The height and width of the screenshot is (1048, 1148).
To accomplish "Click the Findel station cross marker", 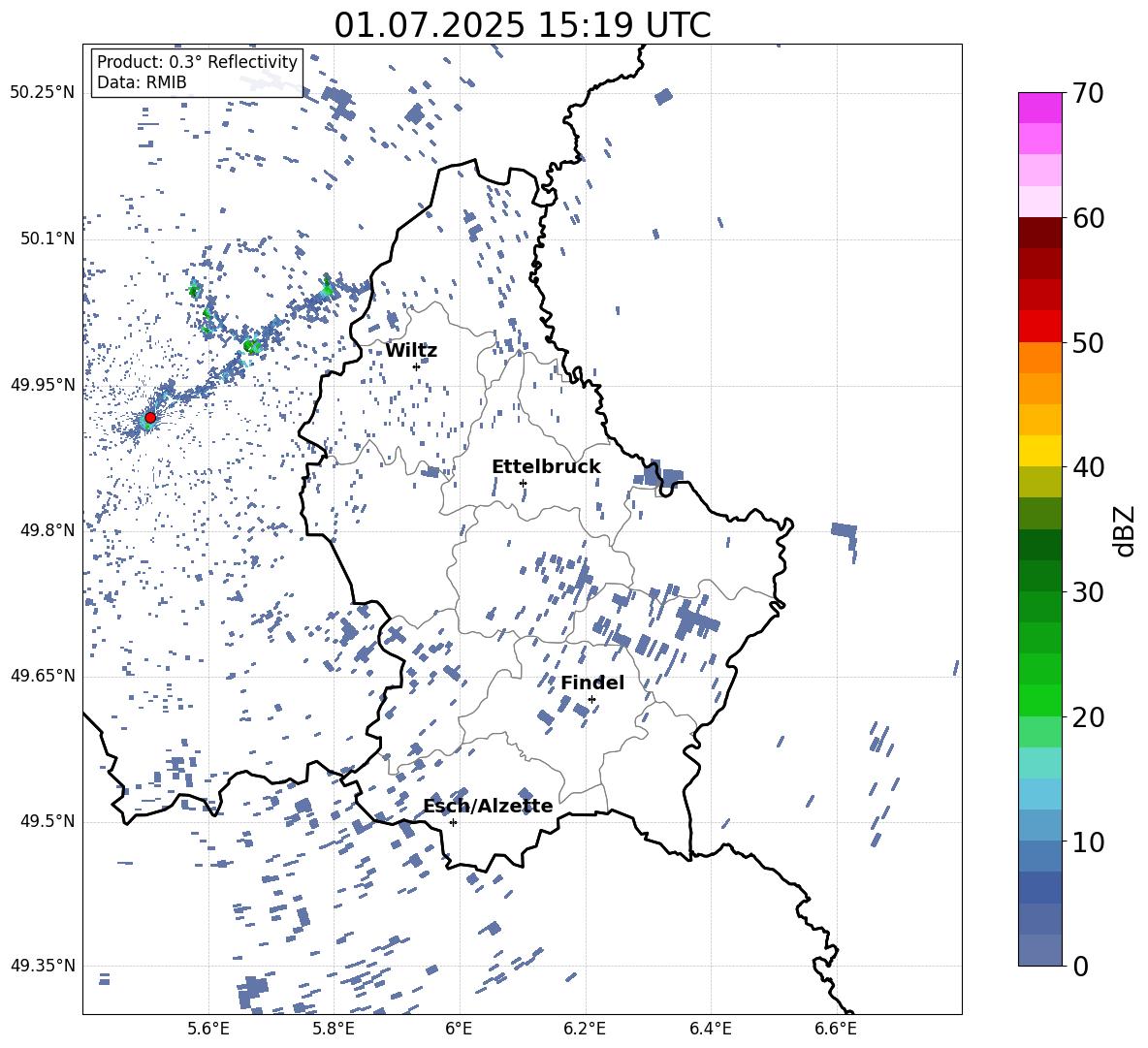I will click(x=591, y=700).
